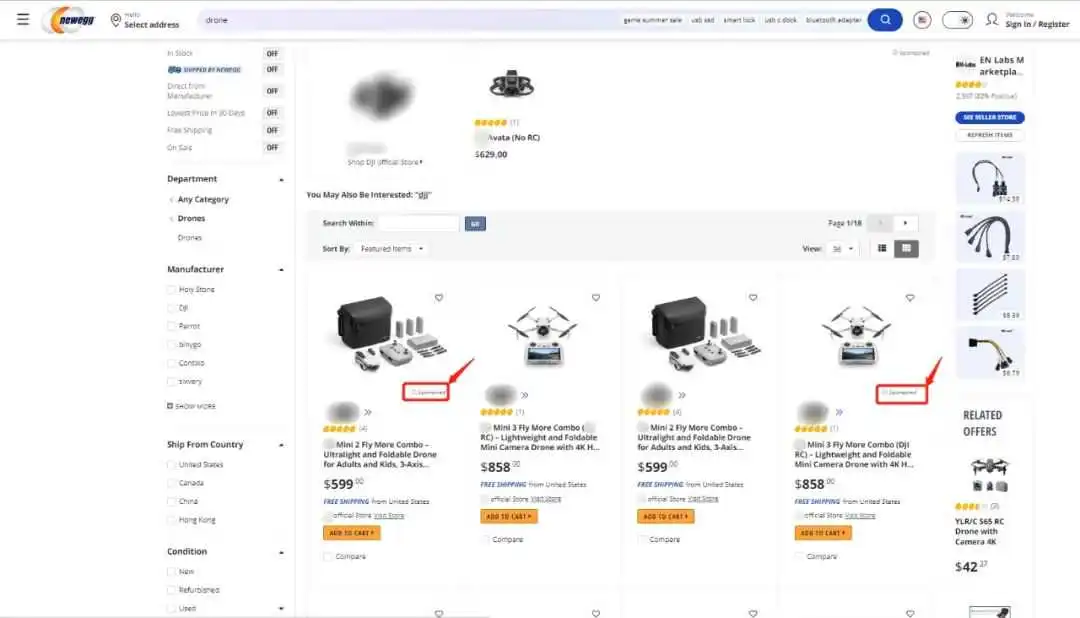
Task: Wishlist the sponsored Mini 2 Fly More Combo
Action: [x=439, y=298]
